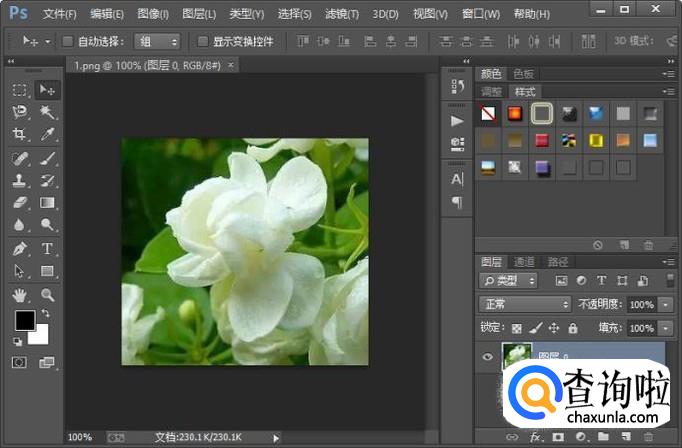Select the Crop tool
Image resolution: width=682 pixels, height=448 pixels.
tap(19, 134)
